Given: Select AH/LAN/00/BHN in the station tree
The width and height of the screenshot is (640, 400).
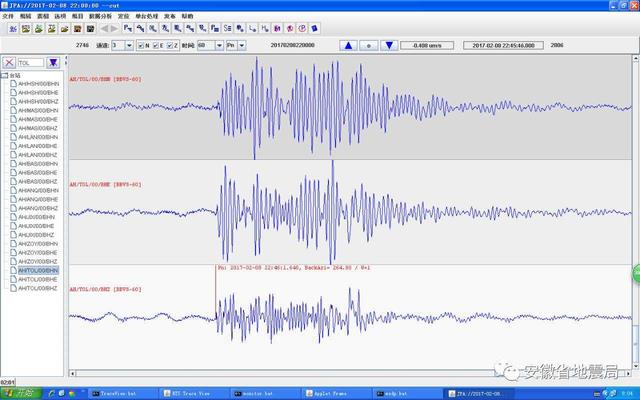Looking at the screenshot, I should coord(38,137).
